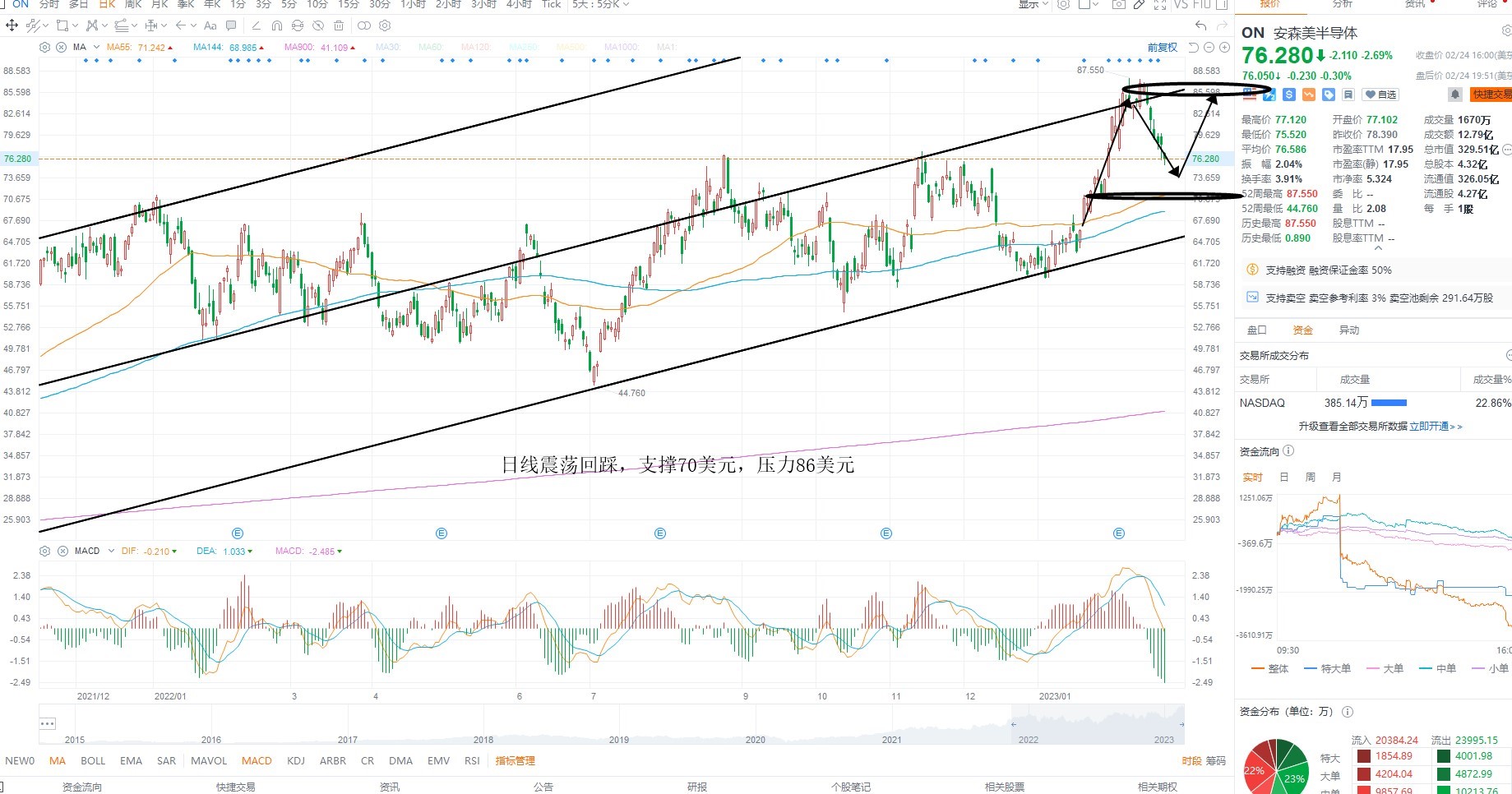Hide all drawings with the eye-slash icon
1512x794 pixels.
tap(318, 25)
